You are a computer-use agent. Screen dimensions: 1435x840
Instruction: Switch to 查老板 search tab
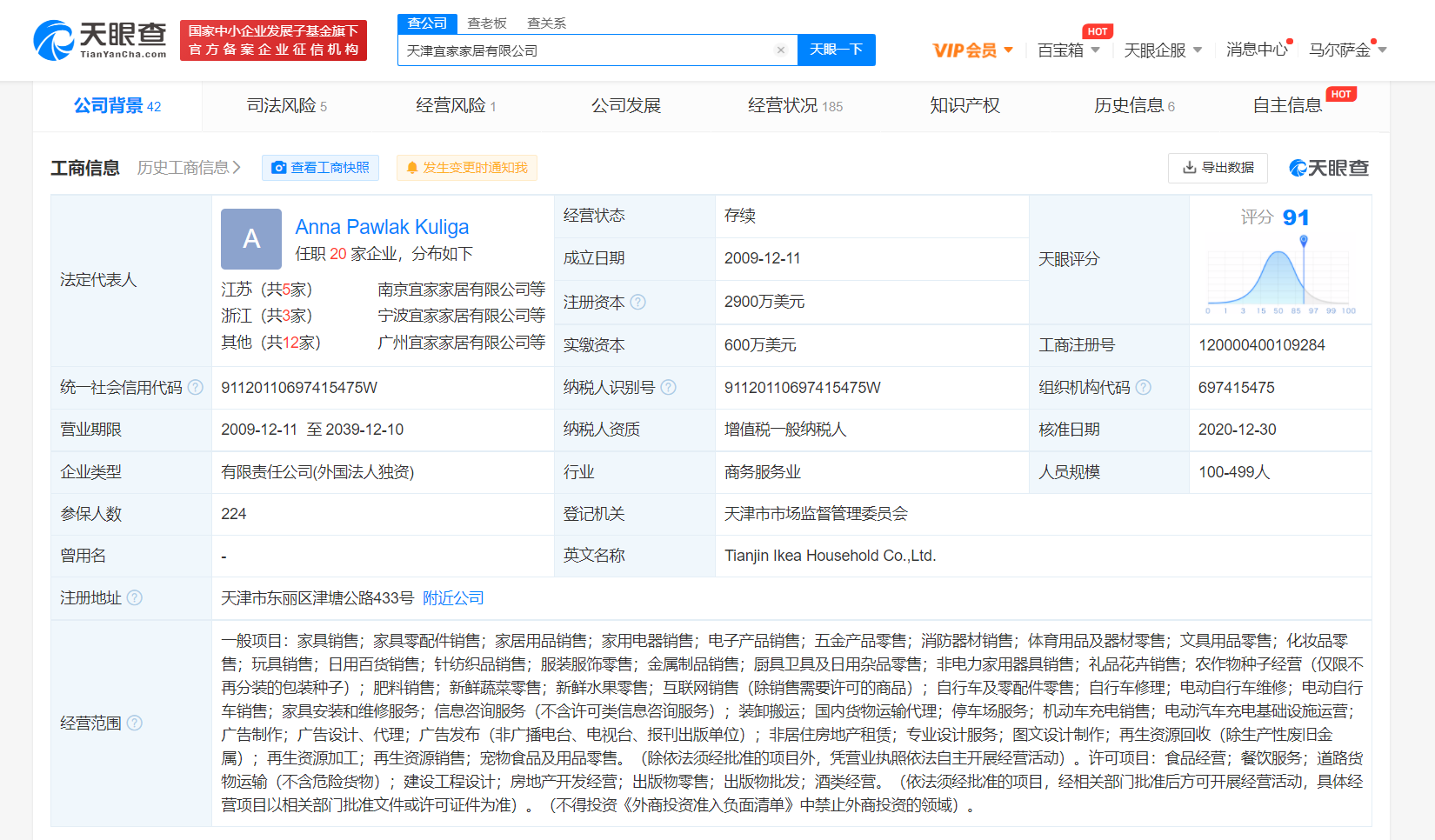(487, 23)
